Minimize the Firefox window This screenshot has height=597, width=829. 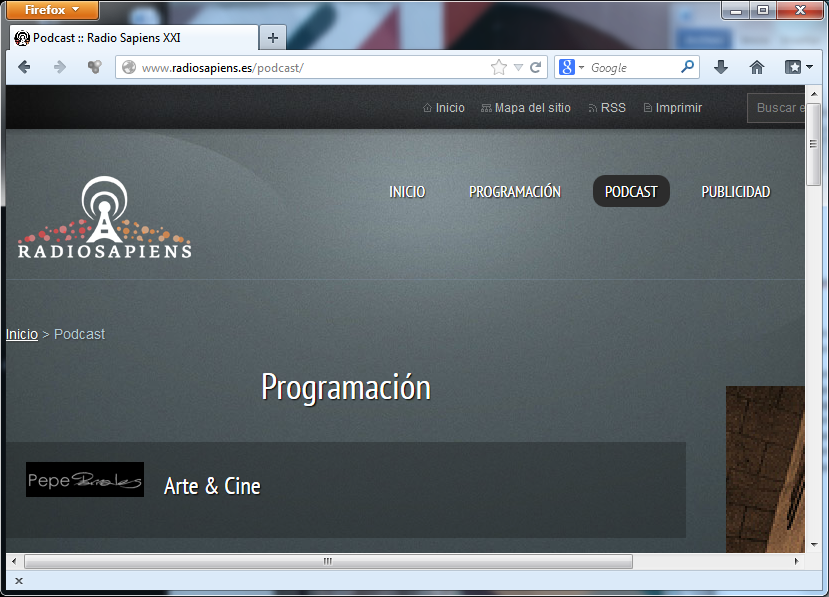736,10
